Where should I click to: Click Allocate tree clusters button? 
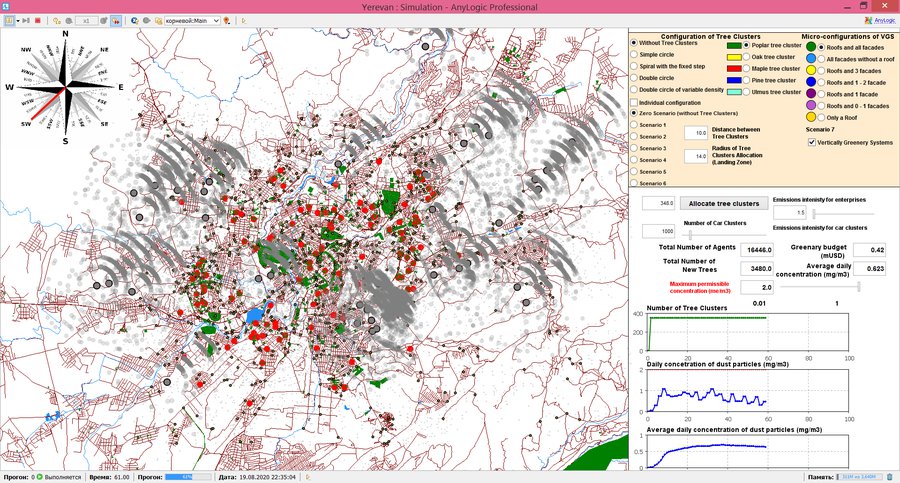(724, 203)
